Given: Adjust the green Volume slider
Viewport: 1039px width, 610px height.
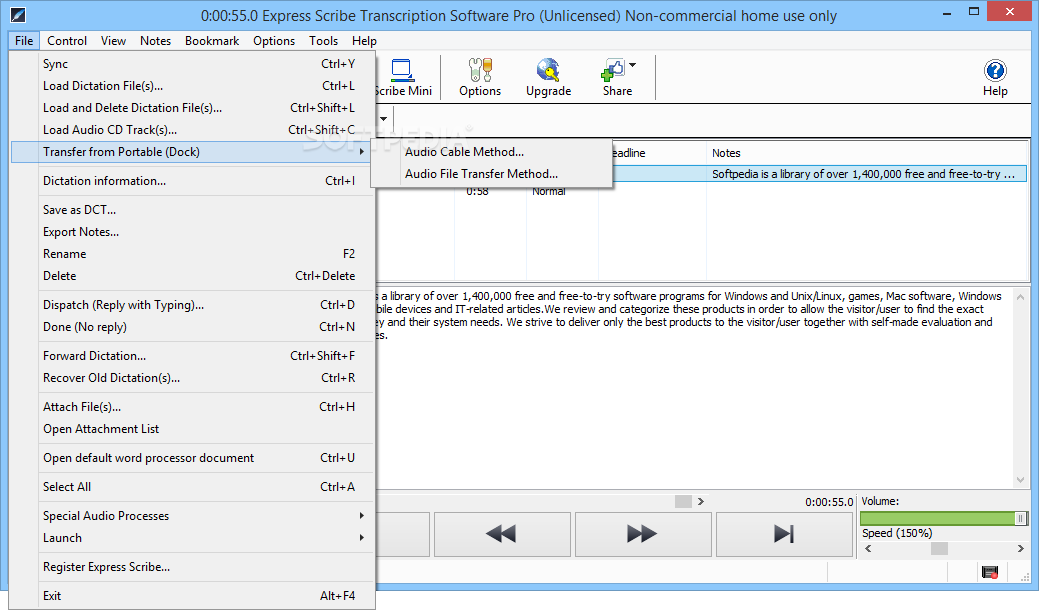Looking at the screenshot, I should click(x=944, y=519).
